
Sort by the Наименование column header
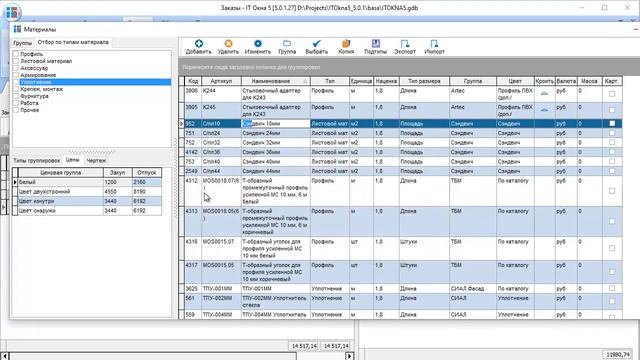point(276,81)
